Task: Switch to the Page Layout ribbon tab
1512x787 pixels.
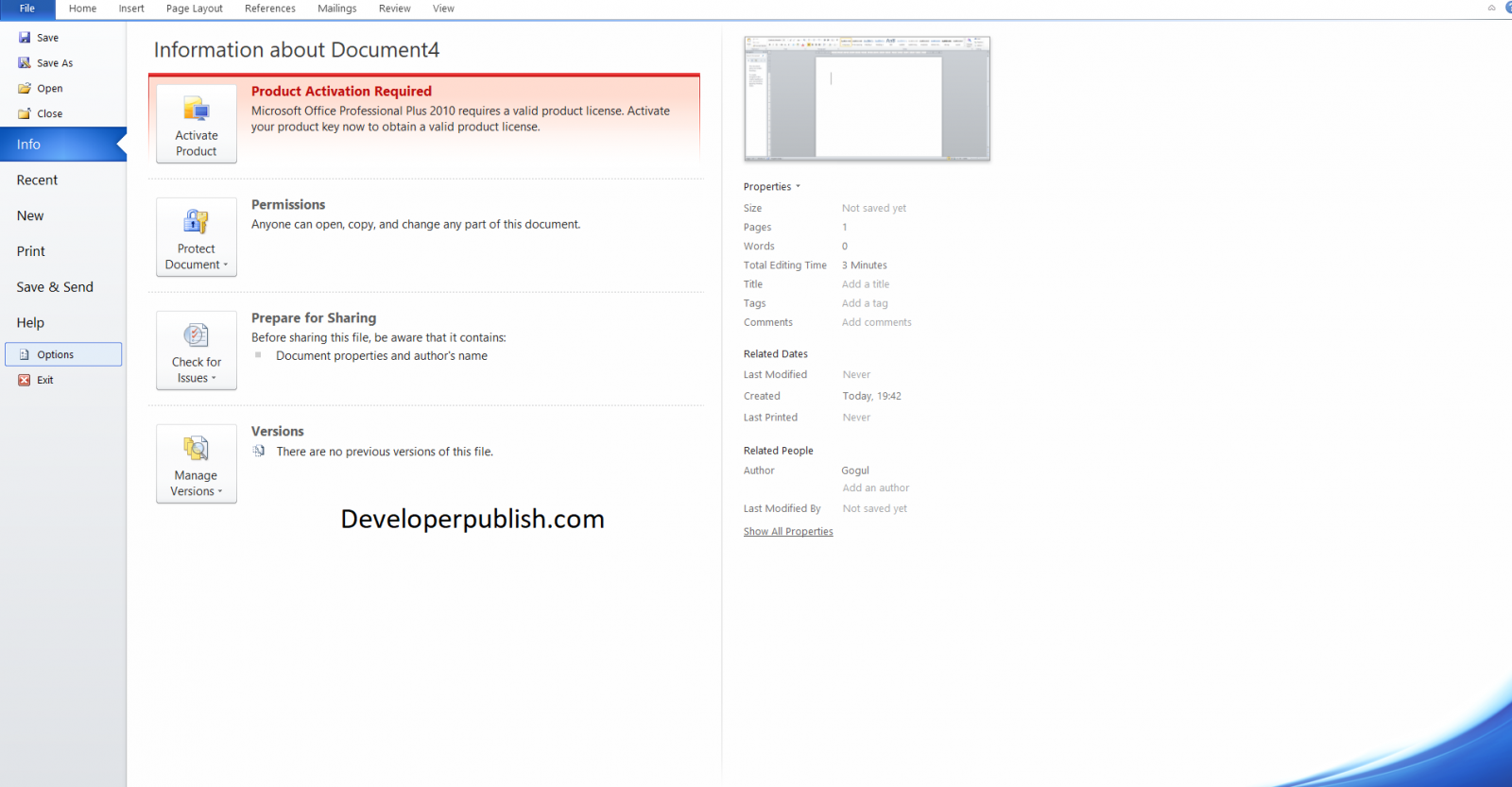Action: [194, 9]
